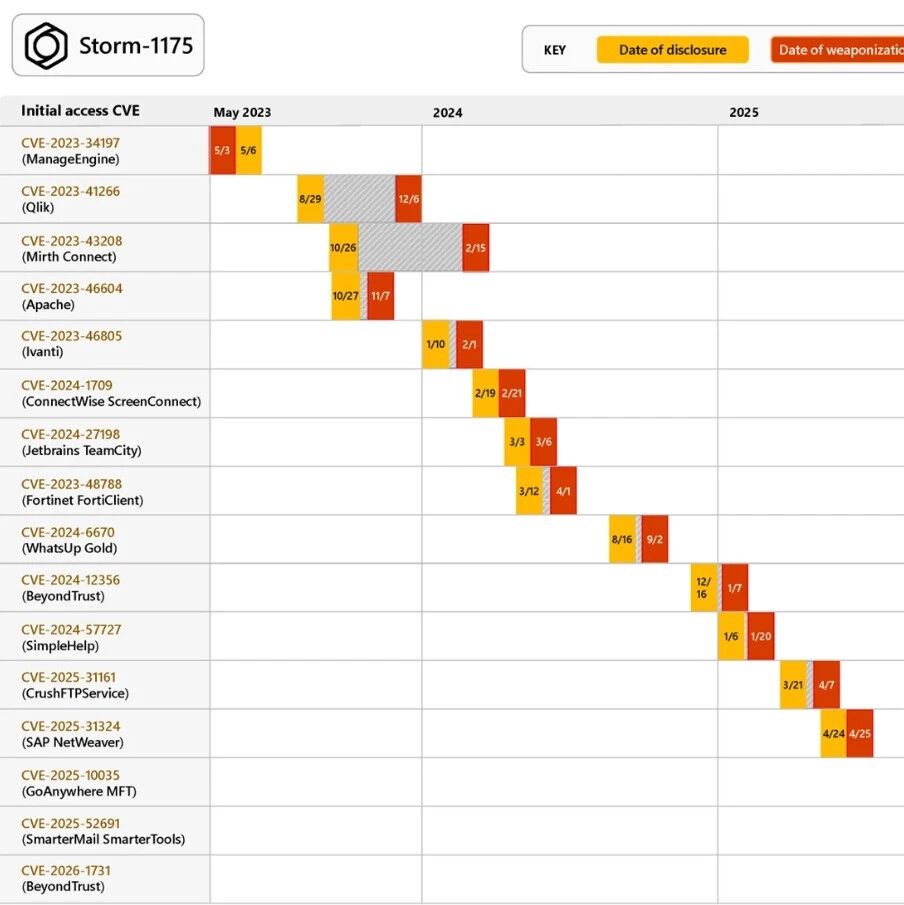Open the CVE-2023-46604 link
904x905 pixels.
click(x=72, y=288)
